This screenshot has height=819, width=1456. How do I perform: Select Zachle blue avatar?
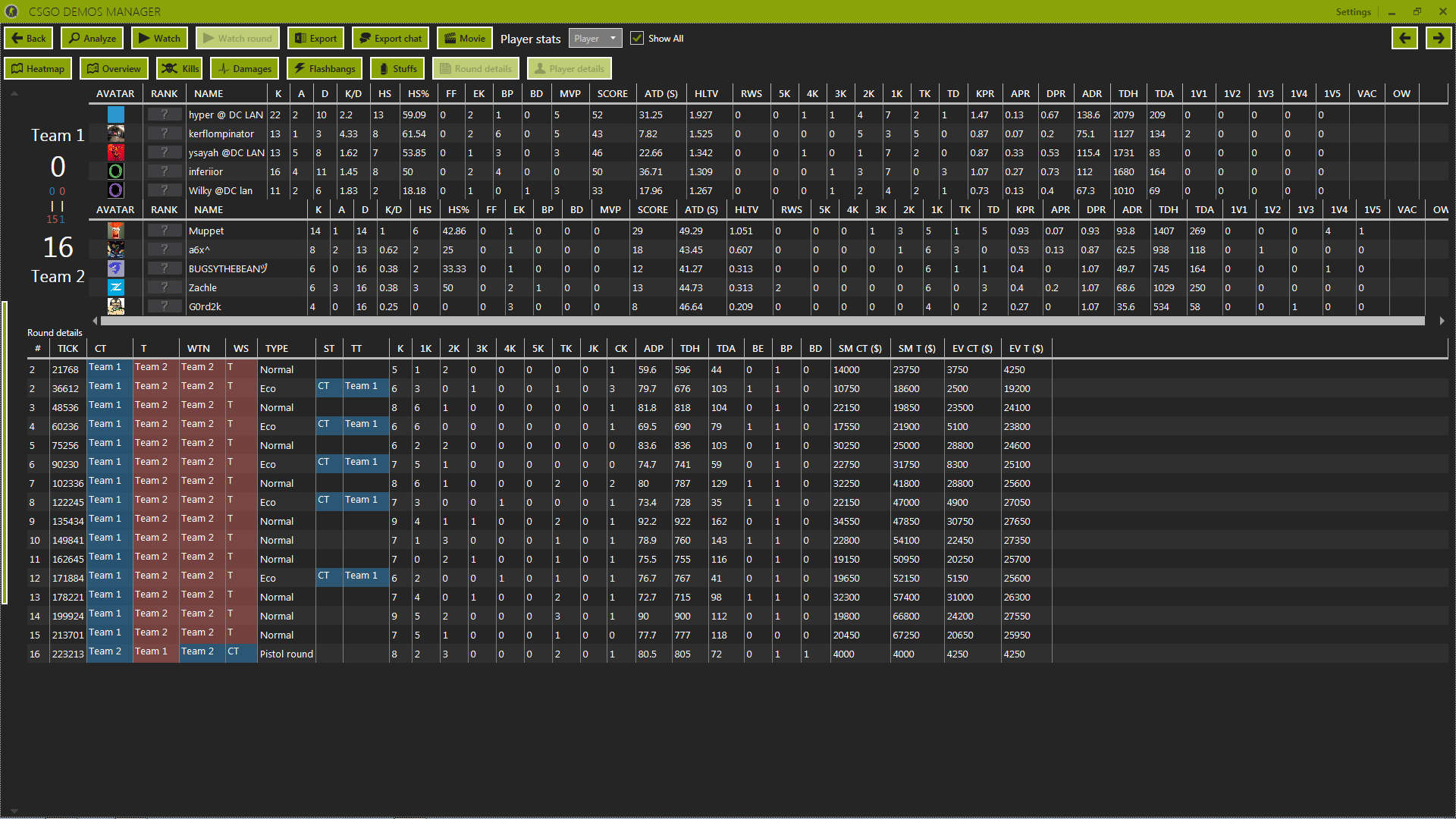tap(115, 287)
